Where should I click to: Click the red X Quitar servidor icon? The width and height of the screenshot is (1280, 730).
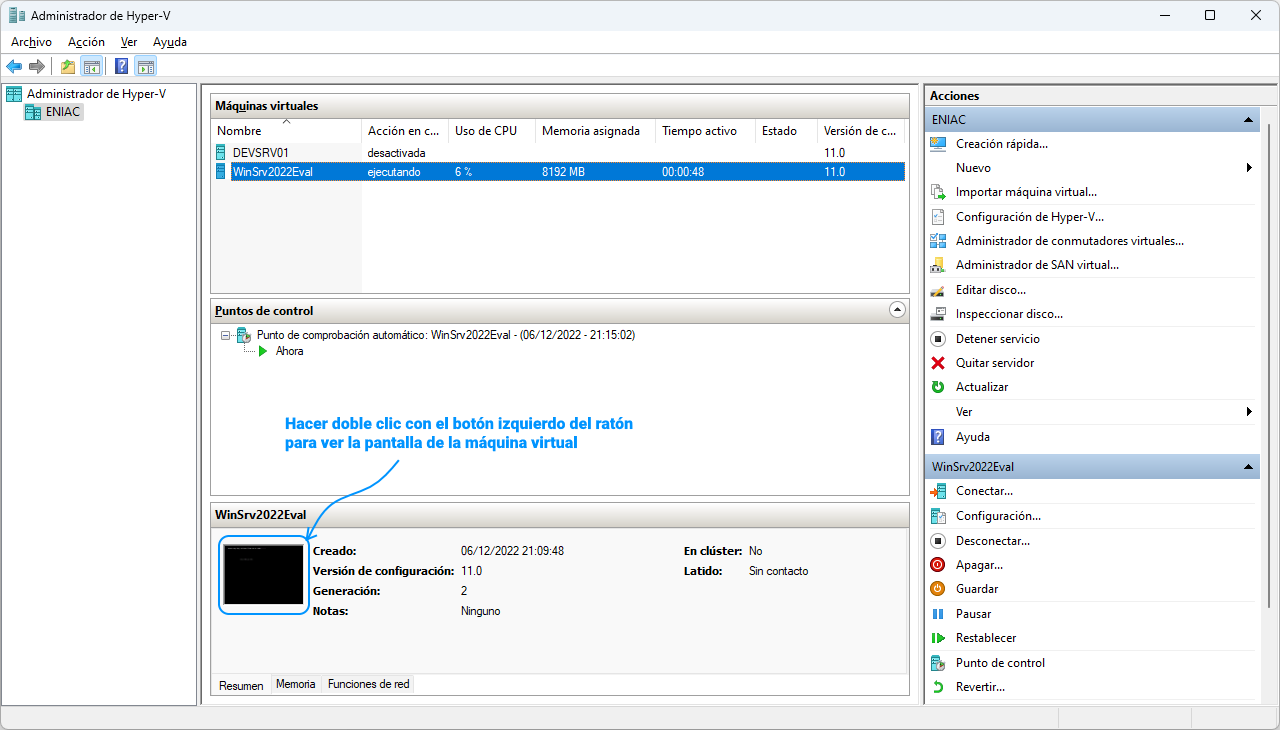[x=938, y=363]
